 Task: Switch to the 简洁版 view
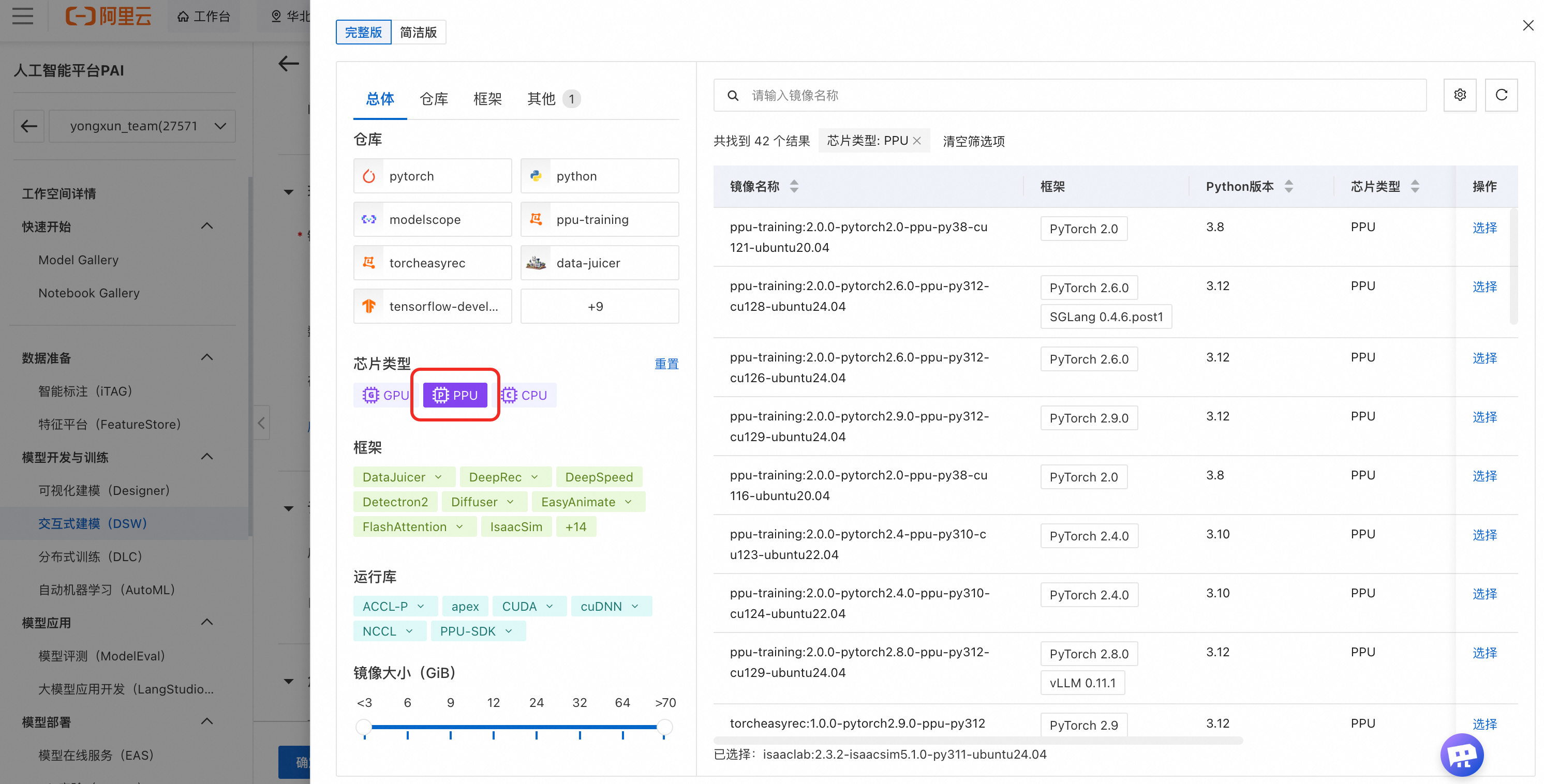tap(419, 33)
